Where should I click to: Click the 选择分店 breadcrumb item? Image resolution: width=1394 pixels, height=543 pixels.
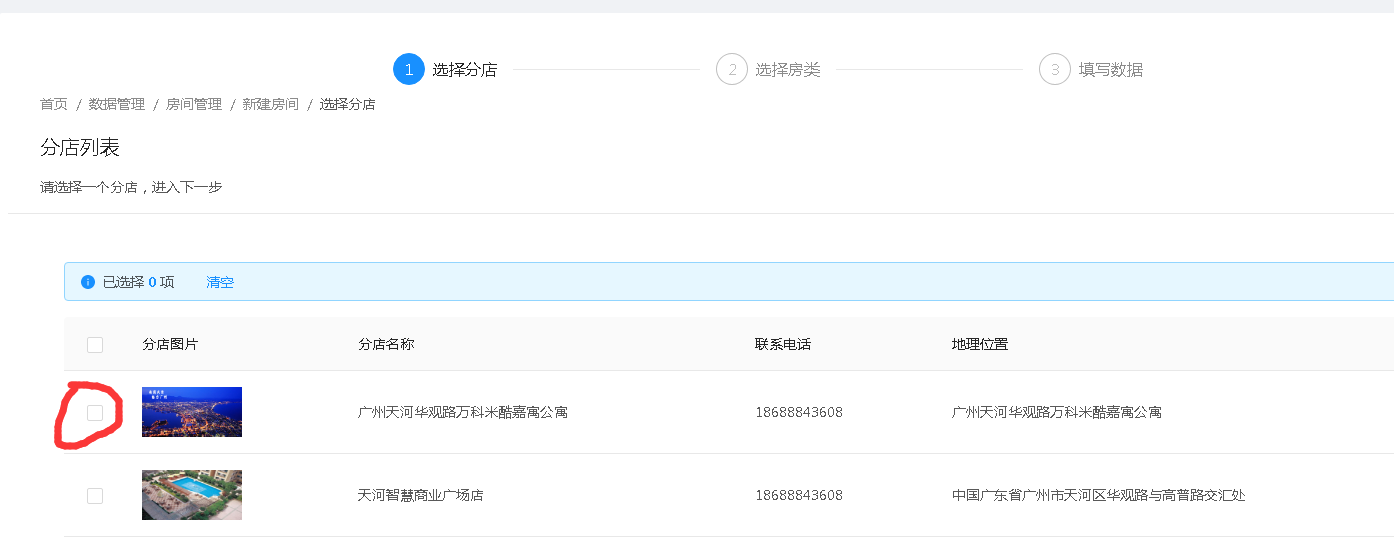click(348, 104)
